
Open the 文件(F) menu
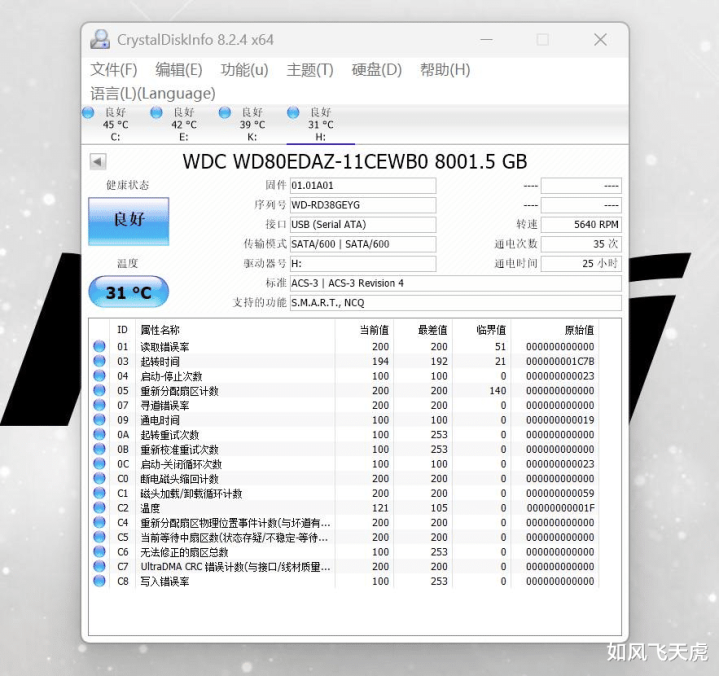[114, 70]
